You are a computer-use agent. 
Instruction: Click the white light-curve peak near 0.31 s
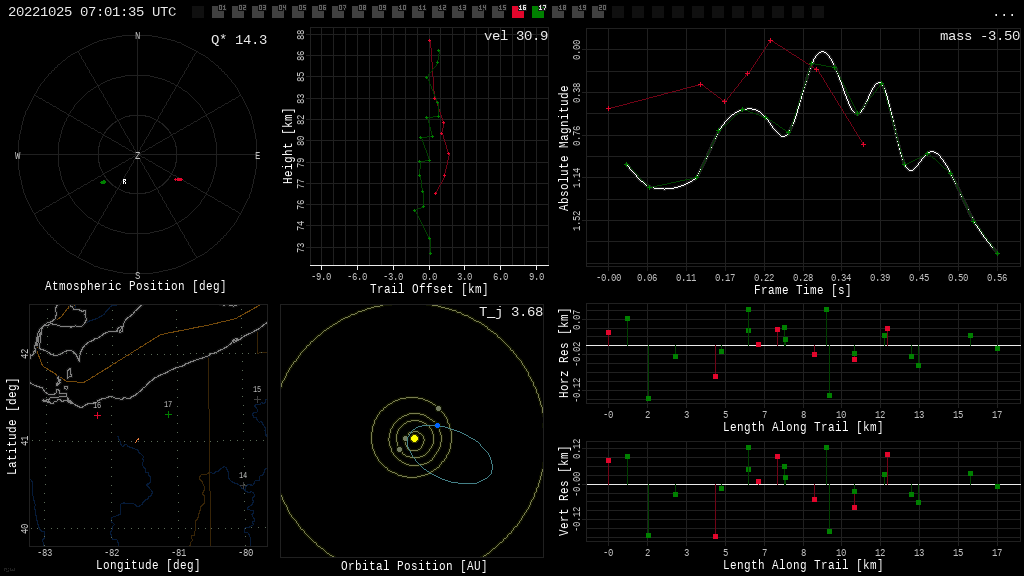822,52
